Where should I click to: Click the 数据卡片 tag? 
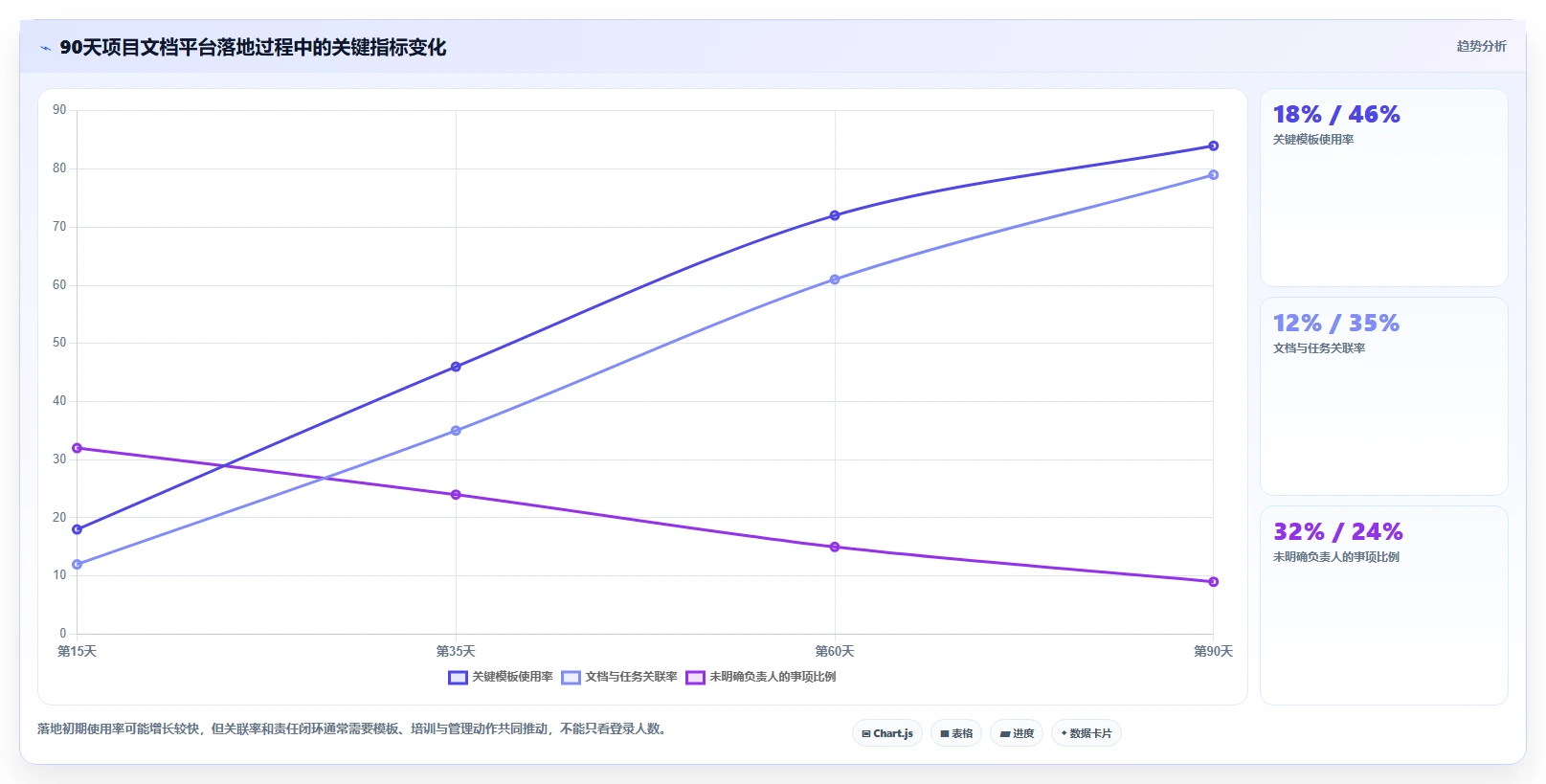(1087, 733)
